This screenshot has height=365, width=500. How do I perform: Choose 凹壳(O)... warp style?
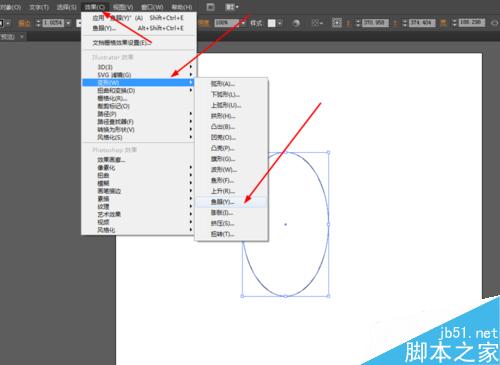(231, 137)
